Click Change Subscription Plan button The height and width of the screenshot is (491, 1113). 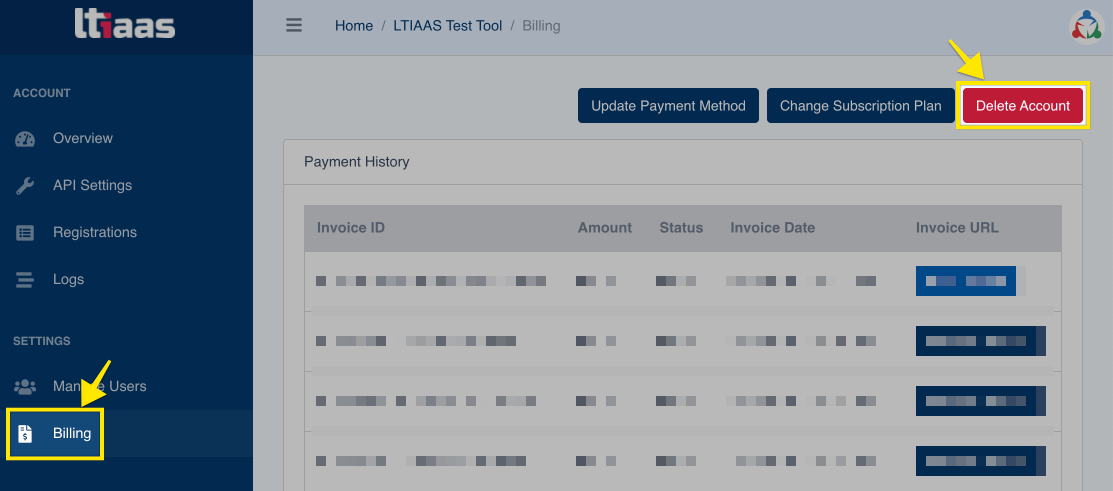coord(860,106)
